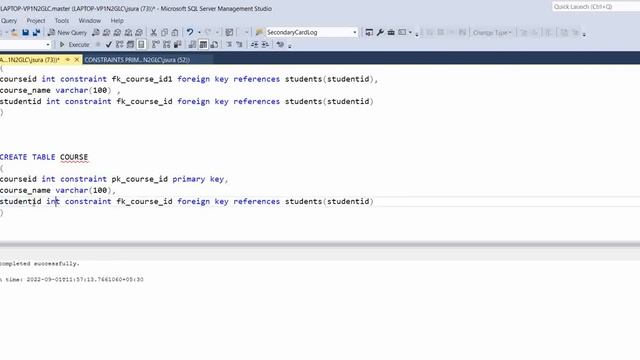Screen dimensions: 640x360
Task: Click the completion time 2022-09-01 message
Action: click(84, 280)
